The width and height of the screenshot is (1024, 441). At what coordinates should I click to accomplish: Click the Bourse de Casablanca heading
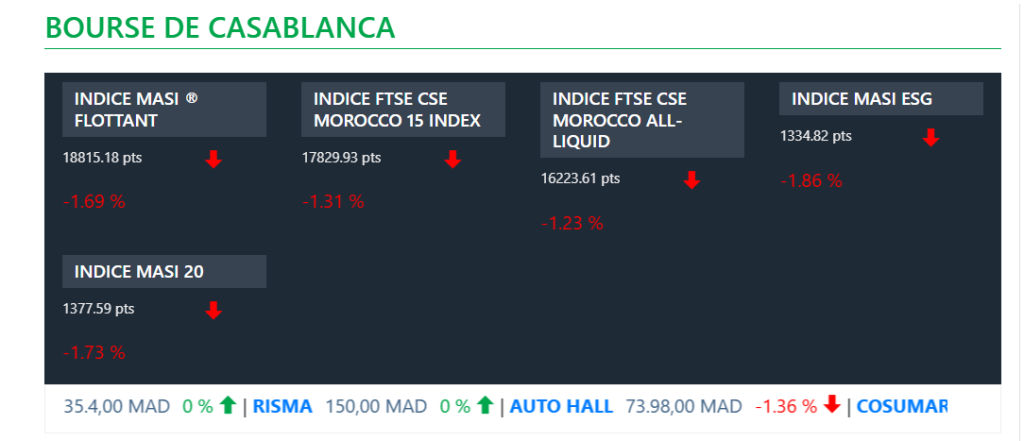pos(220,28)
